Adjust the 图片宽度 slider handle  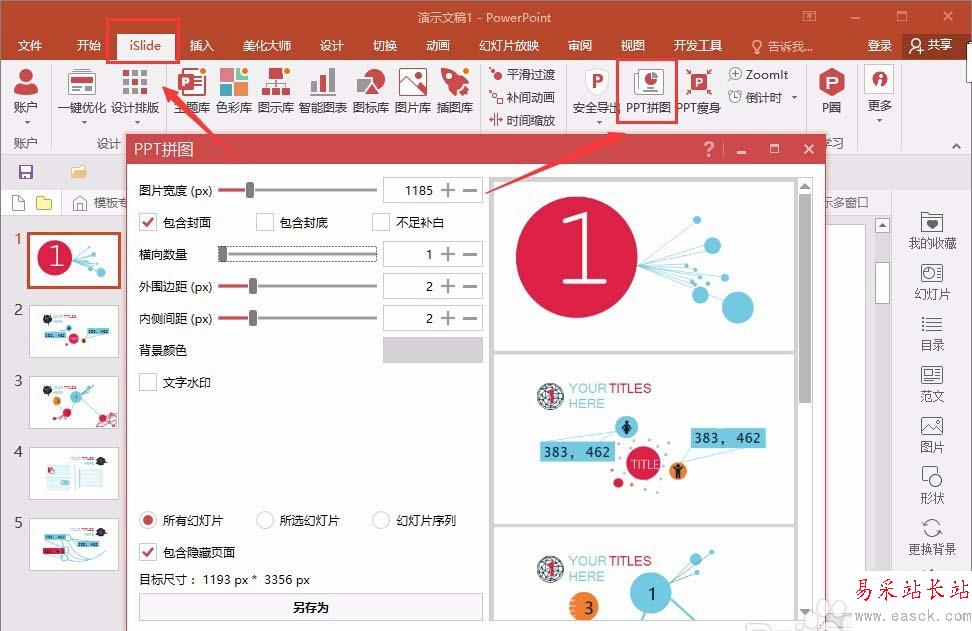(x=250, y=190)
